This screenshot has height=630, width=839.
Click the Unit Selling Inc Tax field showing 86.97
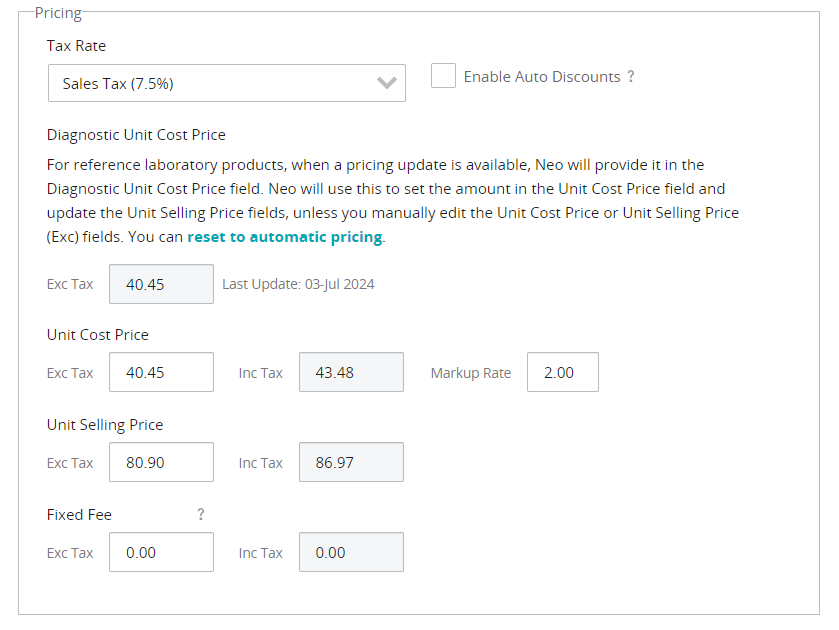click(x=351, y=462)
